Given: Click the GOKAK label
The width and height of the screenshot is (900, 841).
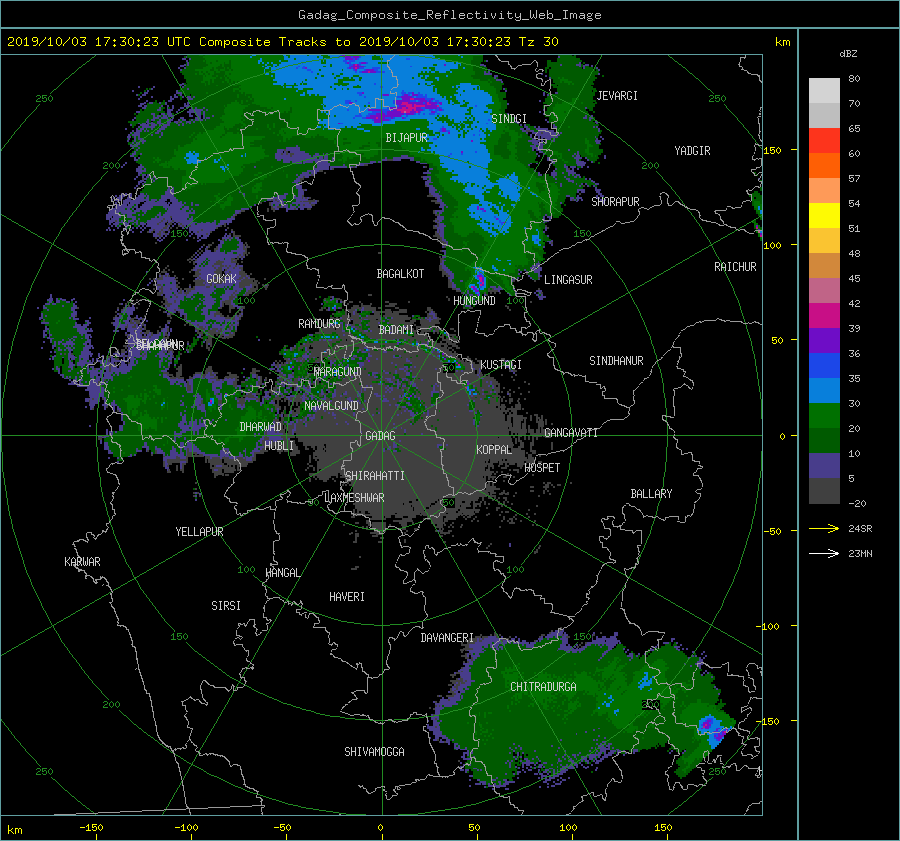Looking at the screenshot, I should [221, 279].
